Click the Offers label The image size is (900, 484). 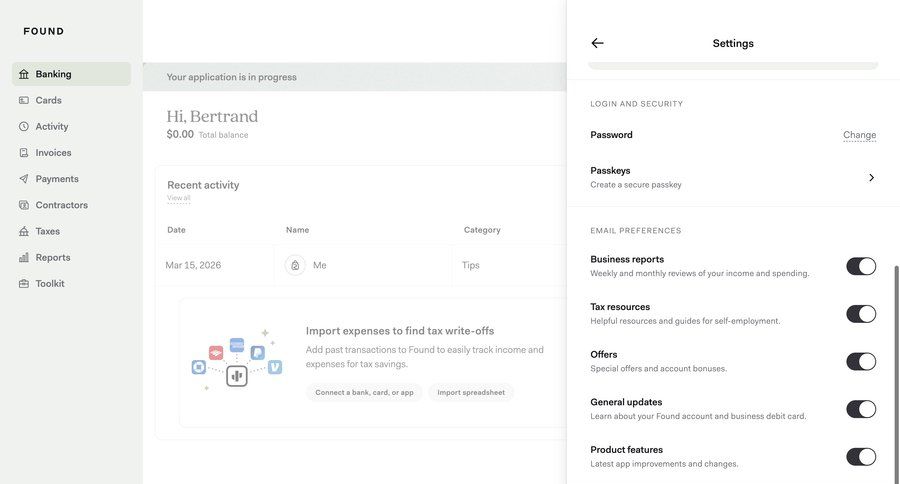(604, 355)
